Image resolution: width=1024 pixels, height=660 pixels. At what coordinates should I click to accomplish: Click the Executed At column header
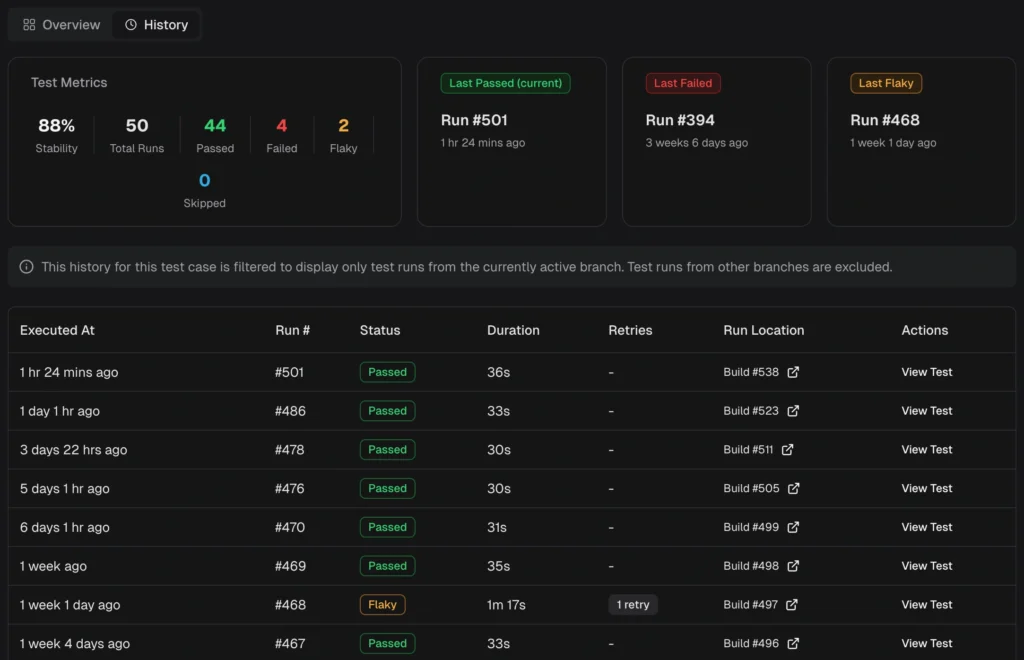[57, 330]
